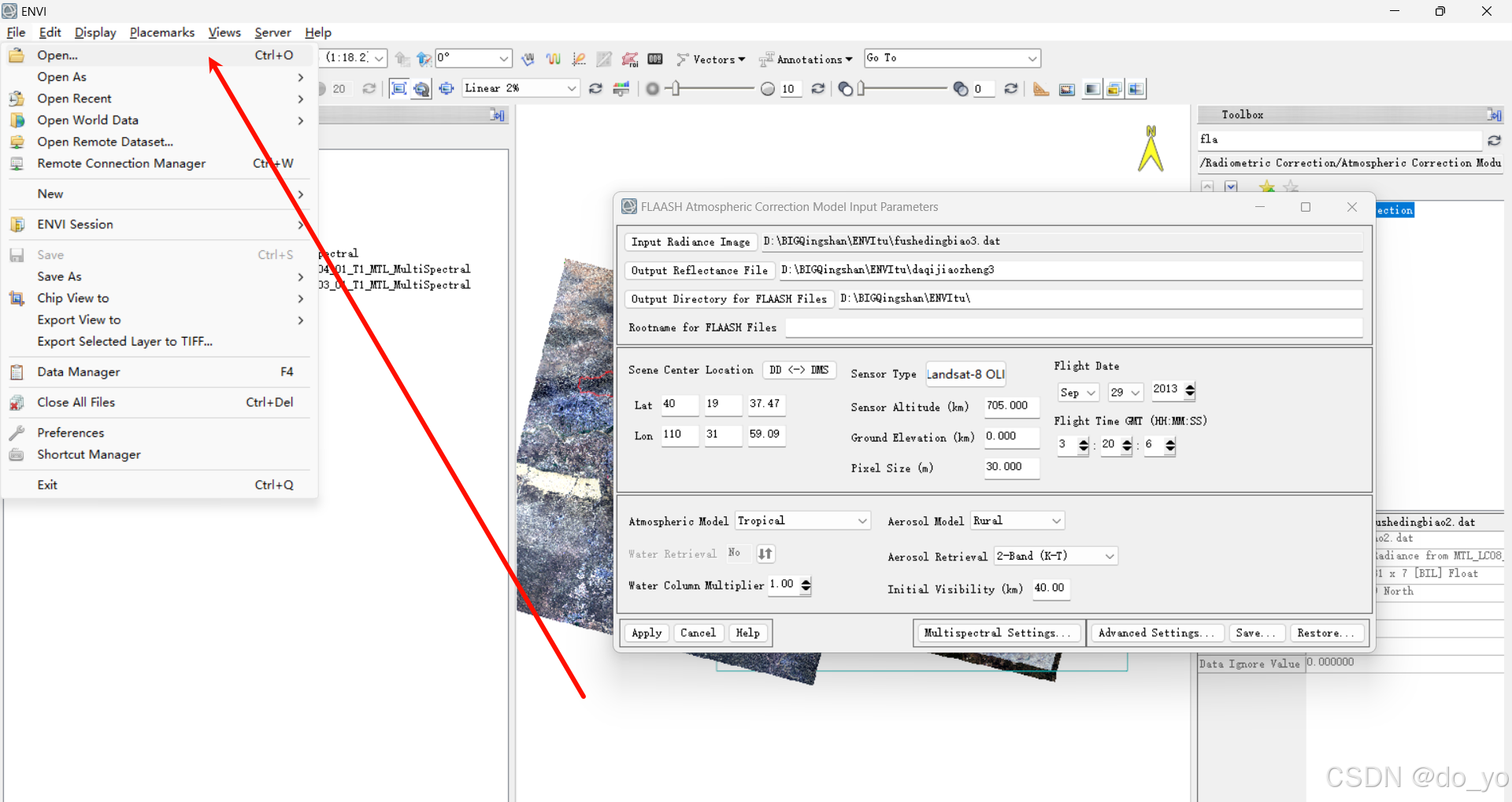Open the rotation angle 0° dropdown
The height and width of the screenshot is (802, 1512).
[503, 58]
